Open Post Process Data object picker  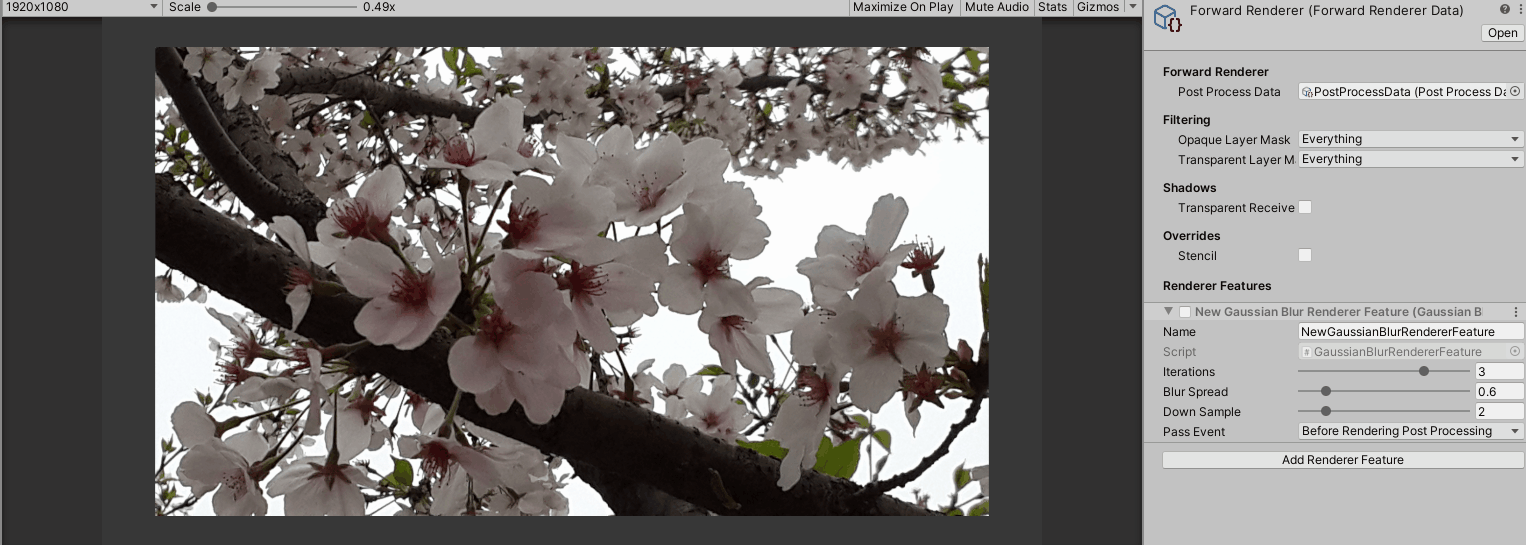[1515, 91]
